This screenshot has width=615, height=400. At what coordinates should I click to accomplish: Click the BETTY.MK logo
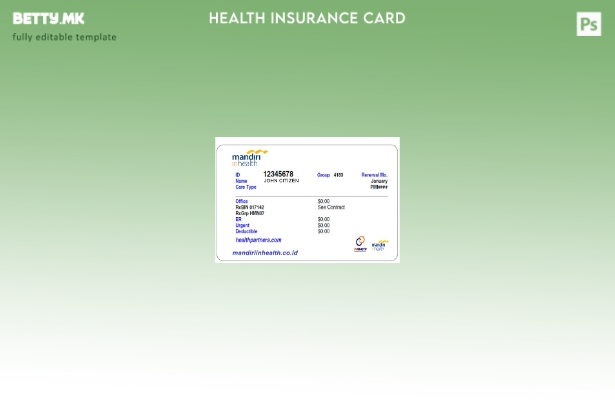coord(48,19)
